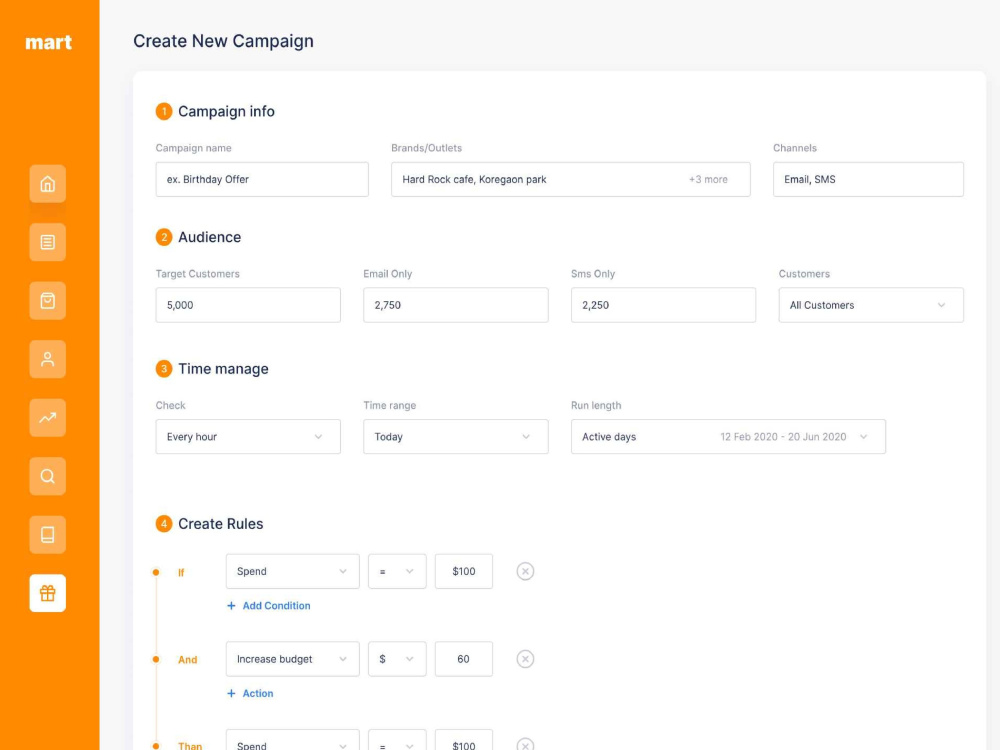Open the shopping bag sidebar icon

[x=47, y=300]
